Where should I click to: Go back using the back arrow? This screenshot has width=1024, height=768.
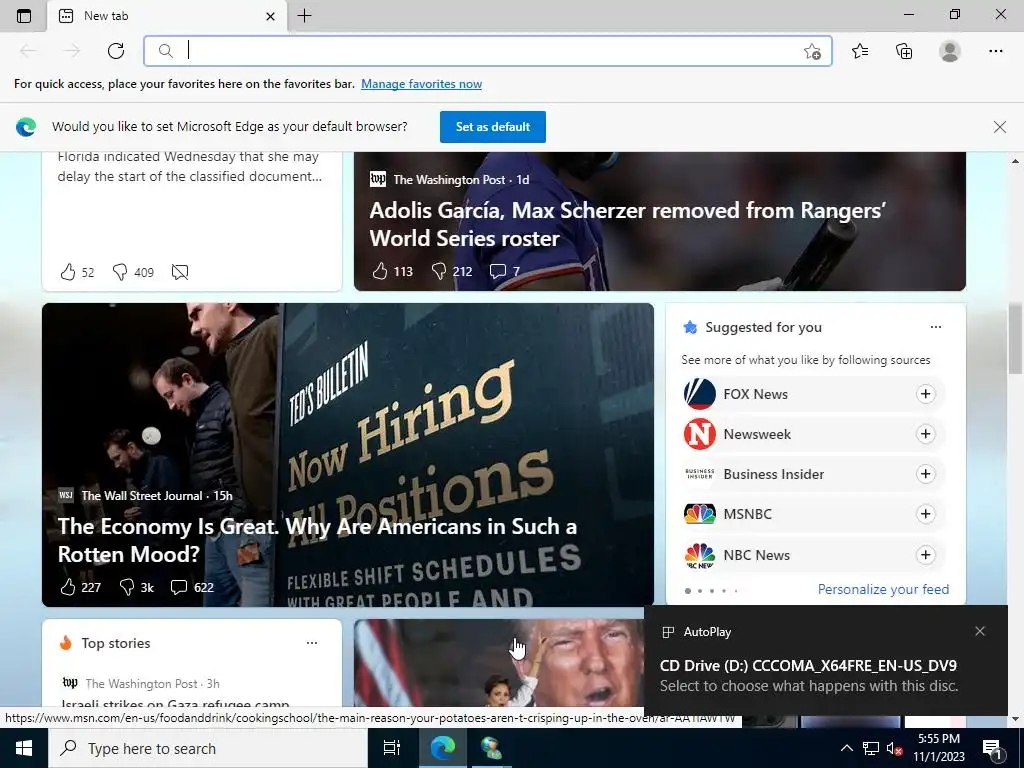[x=28, y=51]
